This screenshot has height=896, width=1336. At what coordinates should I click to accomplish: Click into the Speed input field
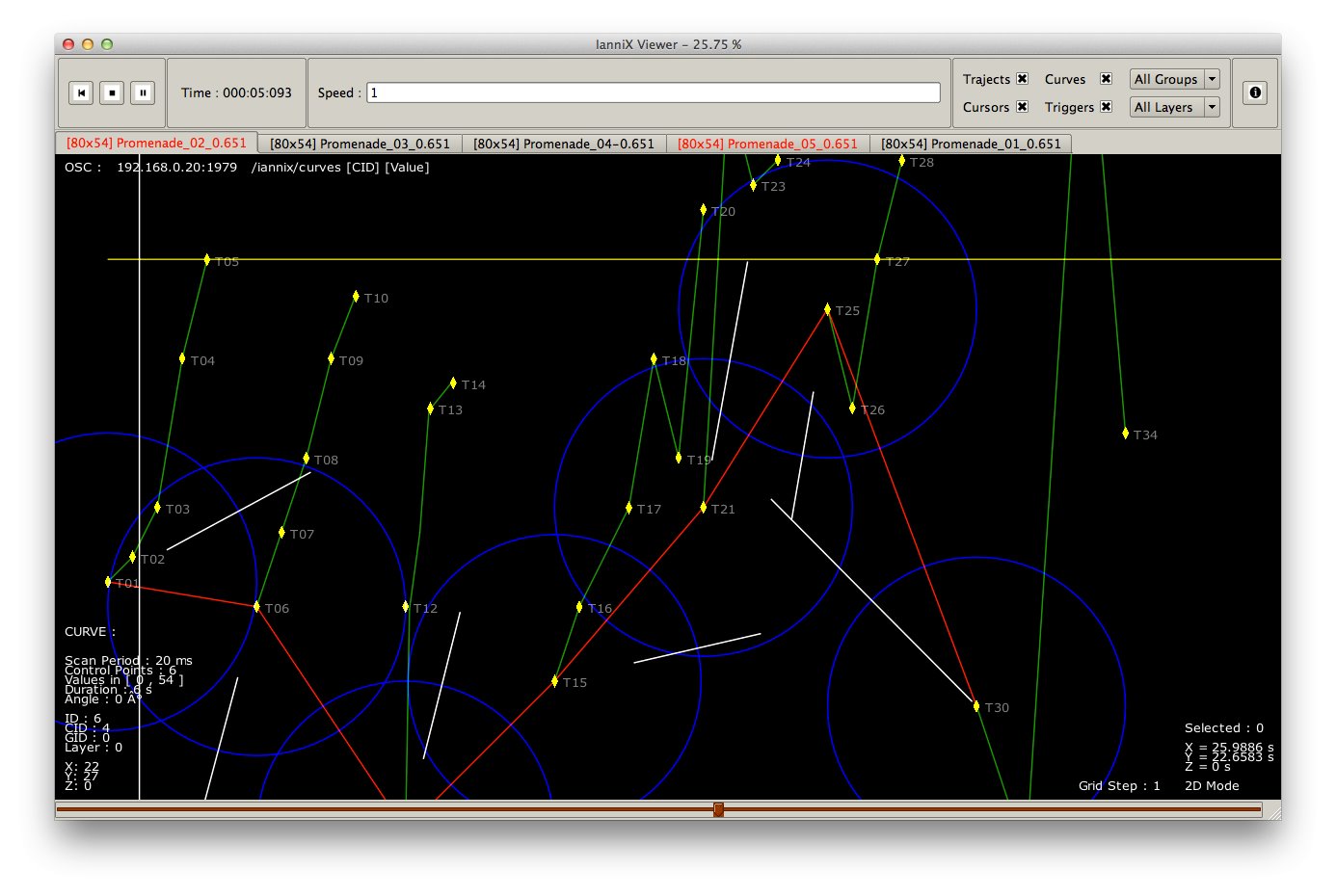pyautogui.click(x=654, y=92)
